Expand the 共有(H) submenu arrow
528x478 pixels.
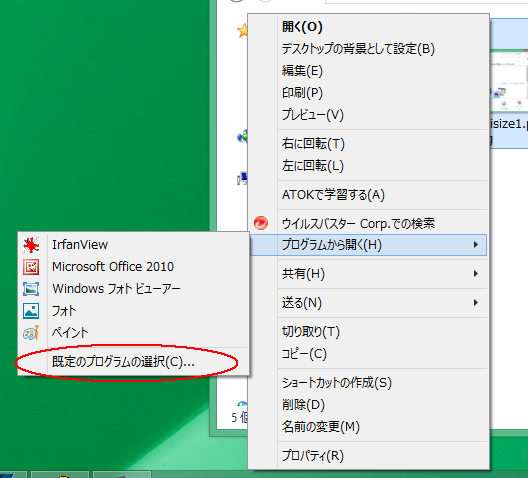tap(475, 274)
